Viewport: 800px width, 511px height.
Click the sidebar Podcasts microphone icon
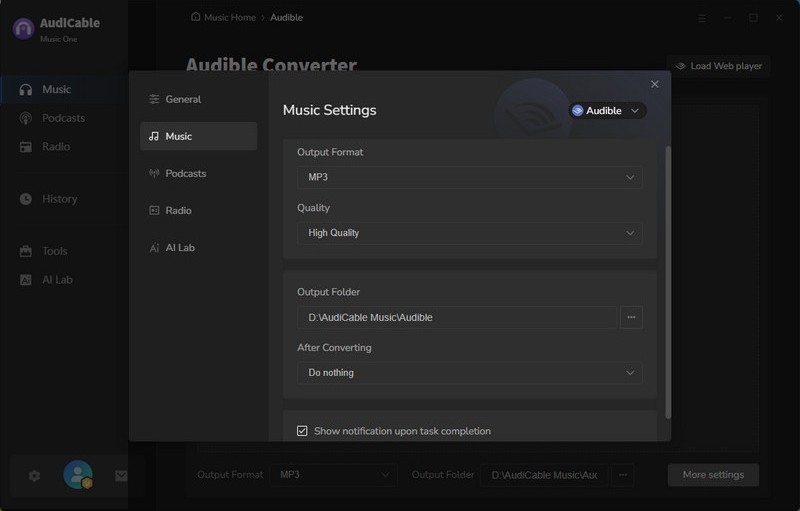click(x=26, y=118)
